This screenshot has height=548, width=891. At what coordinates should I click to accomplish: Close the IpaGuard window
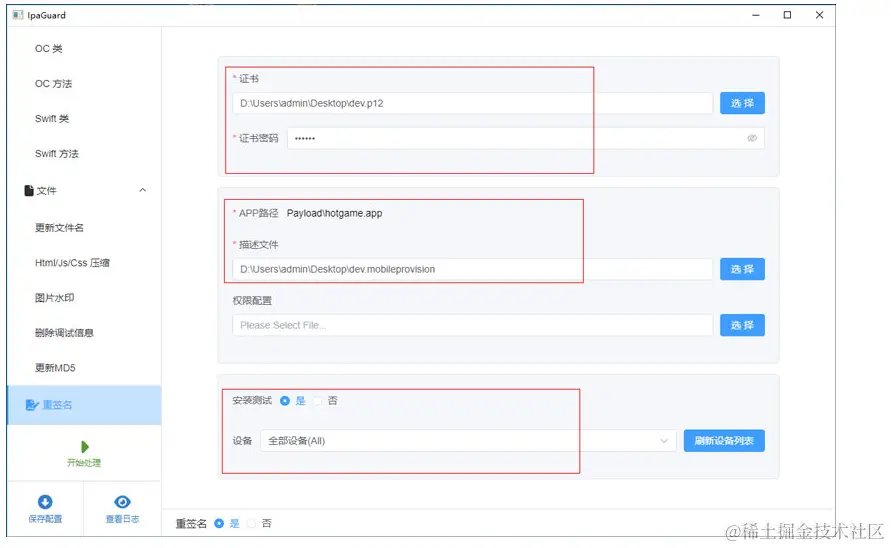click(x=819, y=15)
